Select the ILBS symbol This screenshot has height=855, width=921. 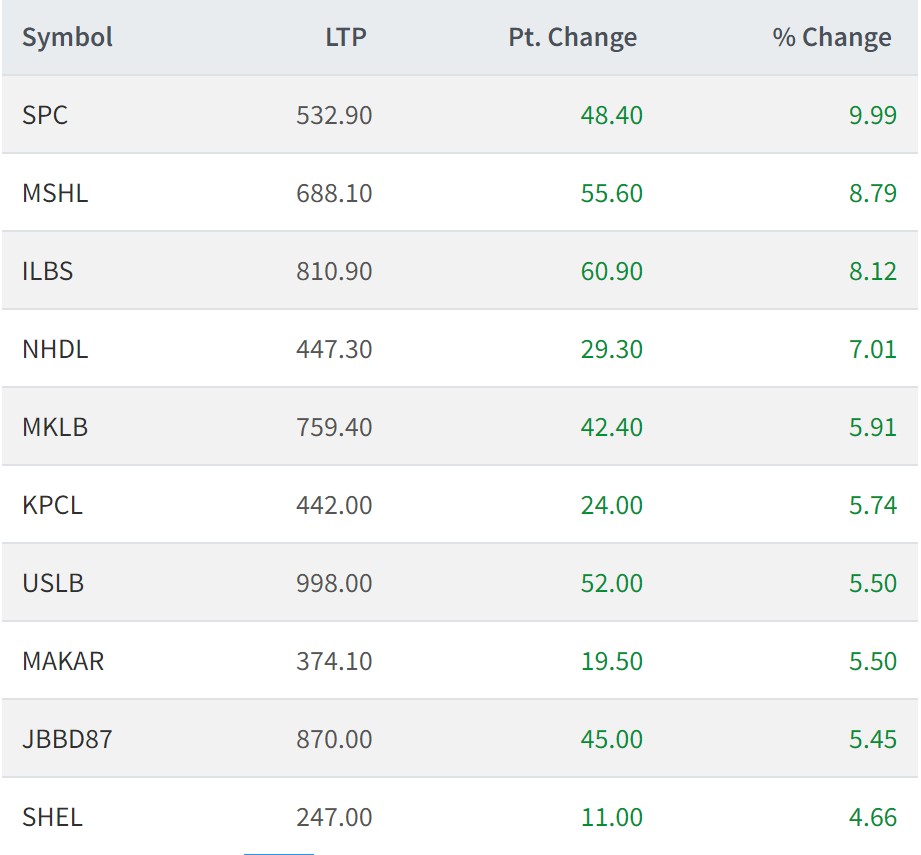click(48, 271)
